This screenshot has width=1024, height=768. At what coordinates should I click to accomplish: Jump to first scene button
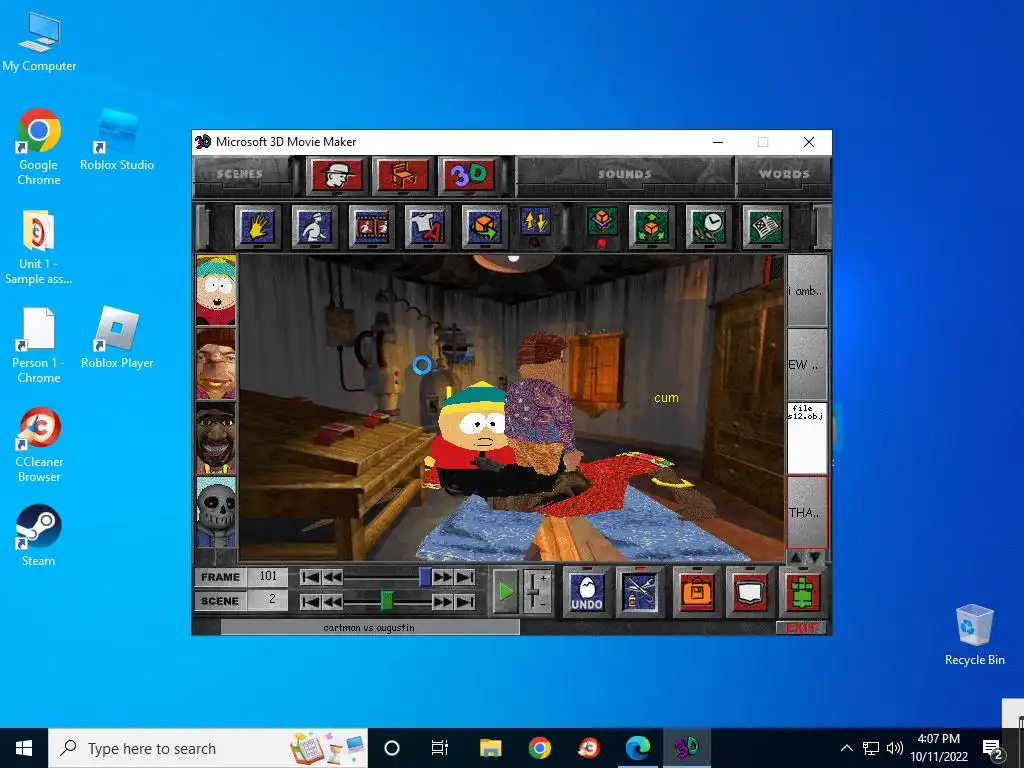point(310,601)
